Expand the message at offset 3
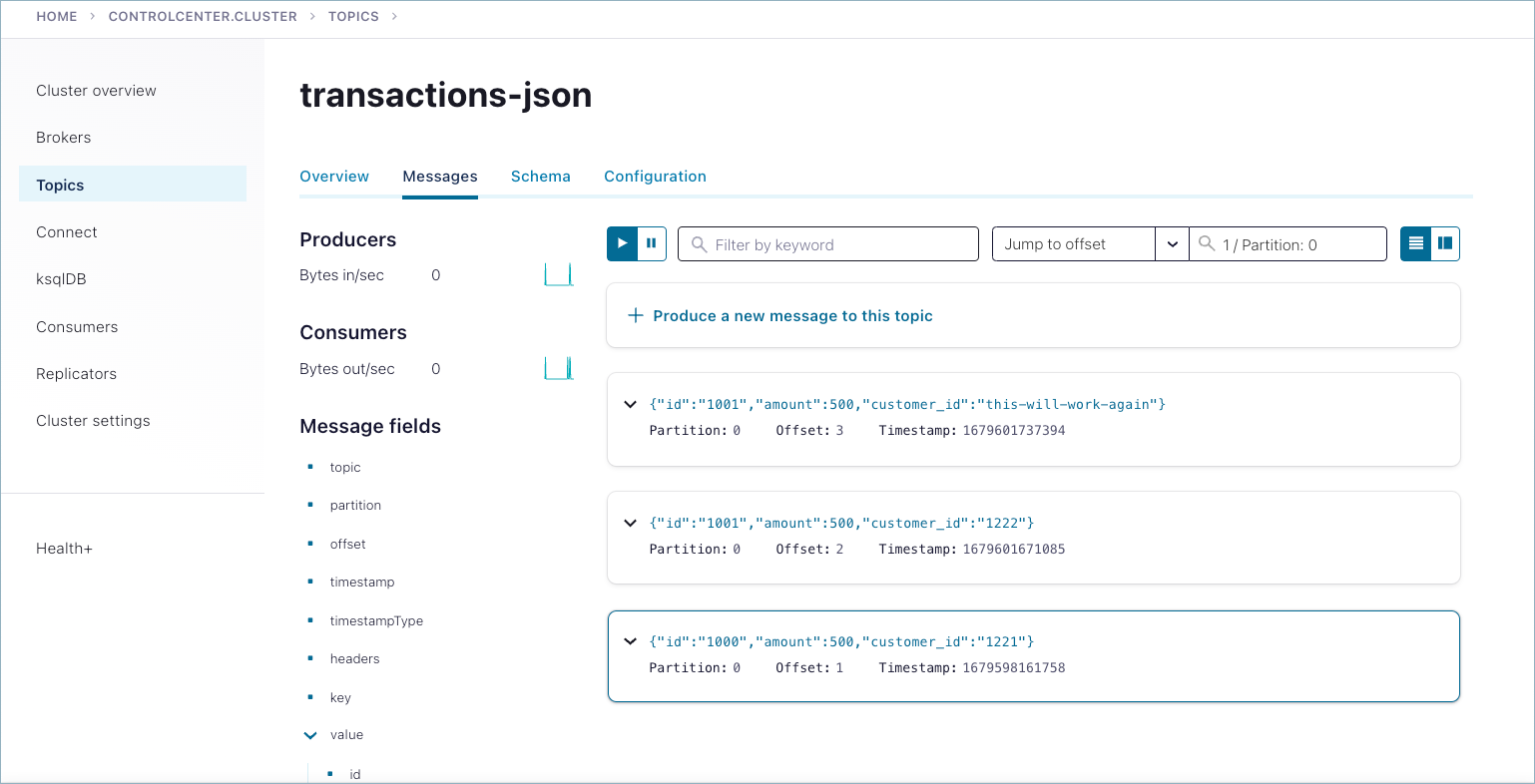Screen dimensions: 1535x784 pos(630,404)
